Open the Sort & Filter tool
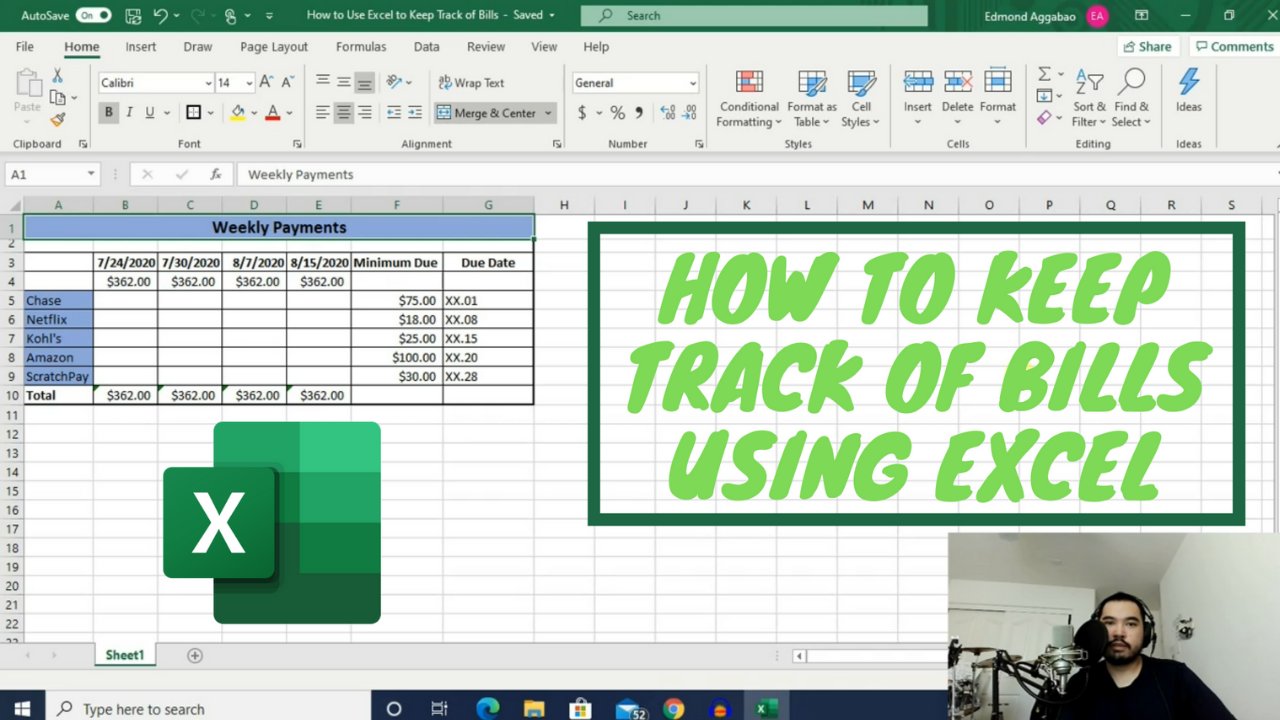 1089,97
